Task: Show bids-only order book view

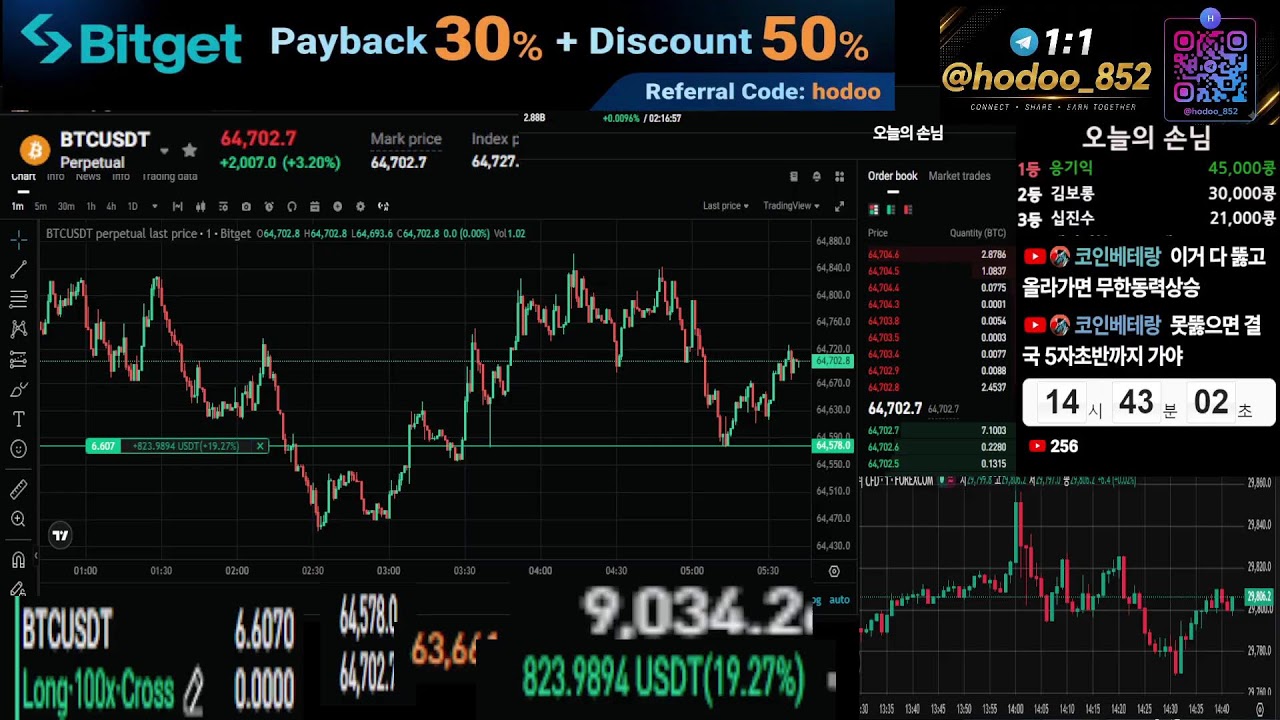Action: click(x=891, y=210)
